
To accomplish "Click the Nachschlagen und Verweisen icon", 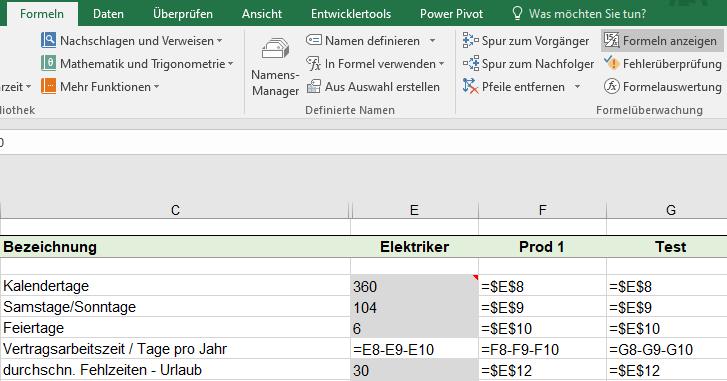I will point(48,40).
